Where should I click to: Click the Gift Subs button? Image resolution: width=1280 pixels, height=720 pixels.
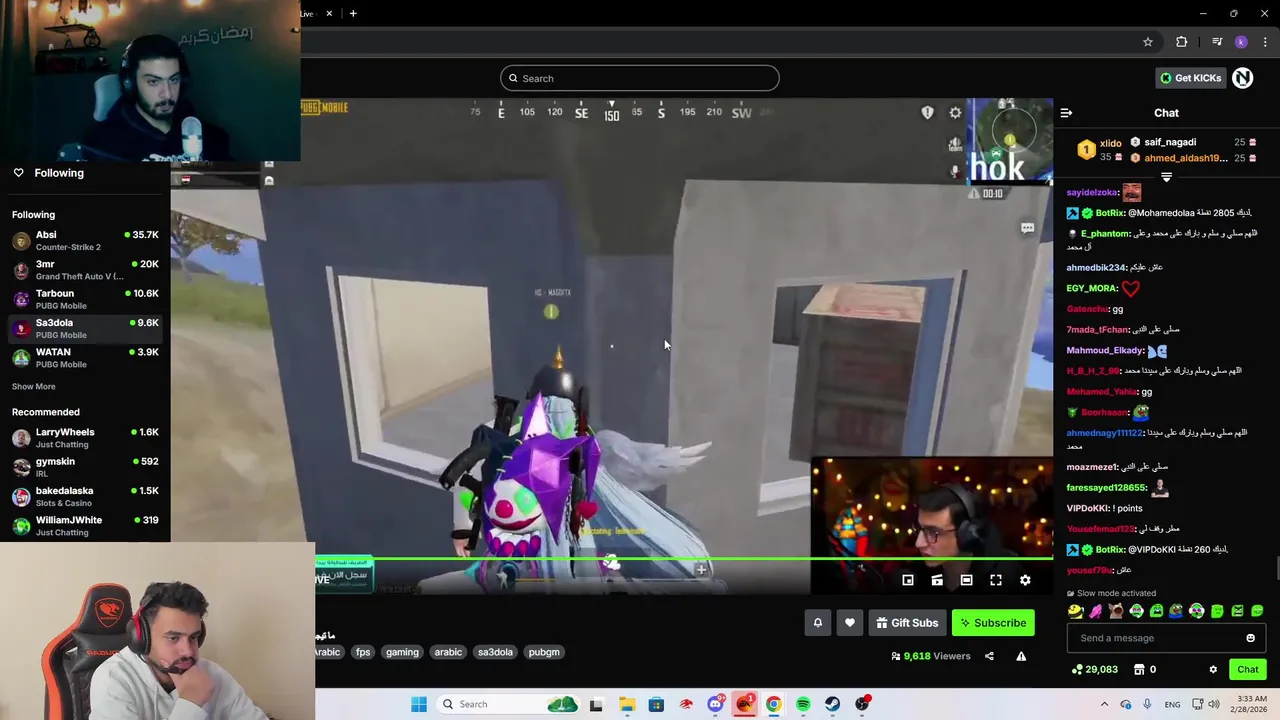(x=907, y=623)
